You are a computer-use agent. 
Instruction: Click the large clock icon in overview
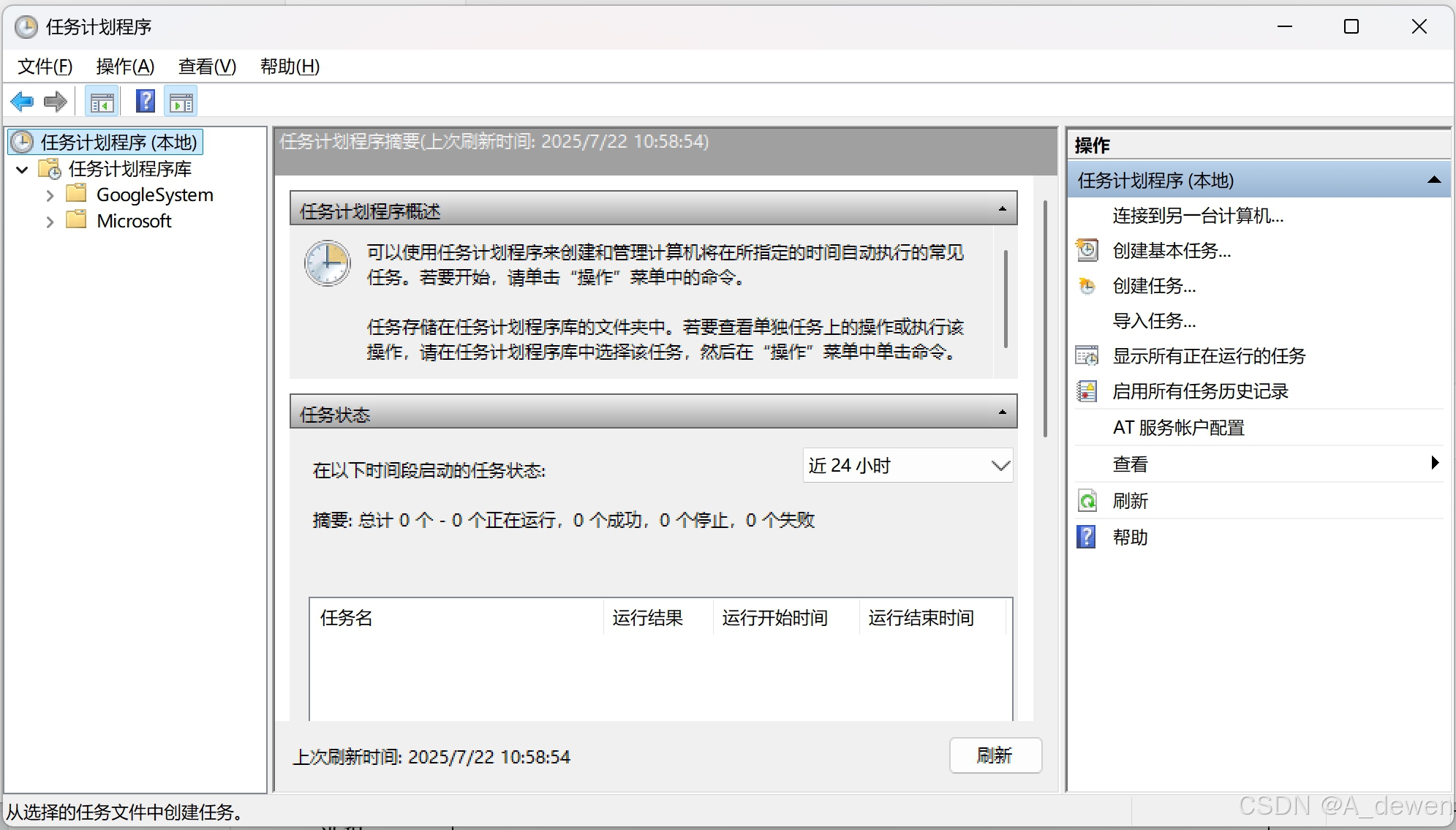[327, 263]
